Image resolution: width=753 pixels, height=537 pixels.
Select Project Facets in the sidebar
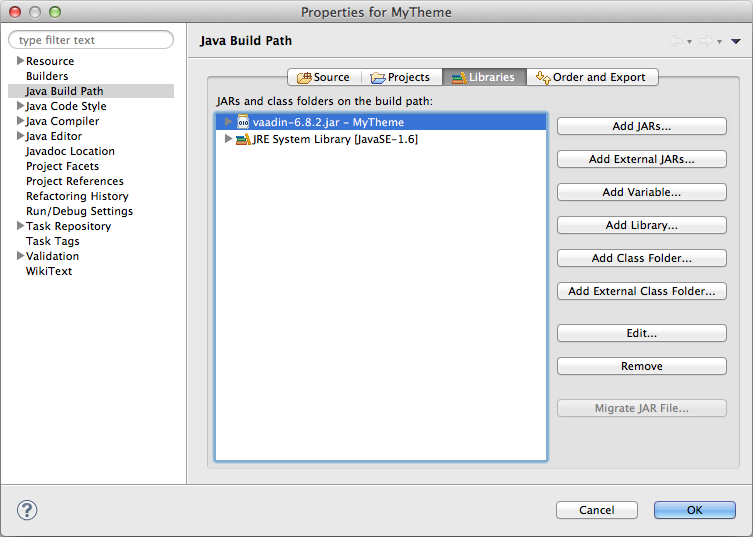(62, 166)
